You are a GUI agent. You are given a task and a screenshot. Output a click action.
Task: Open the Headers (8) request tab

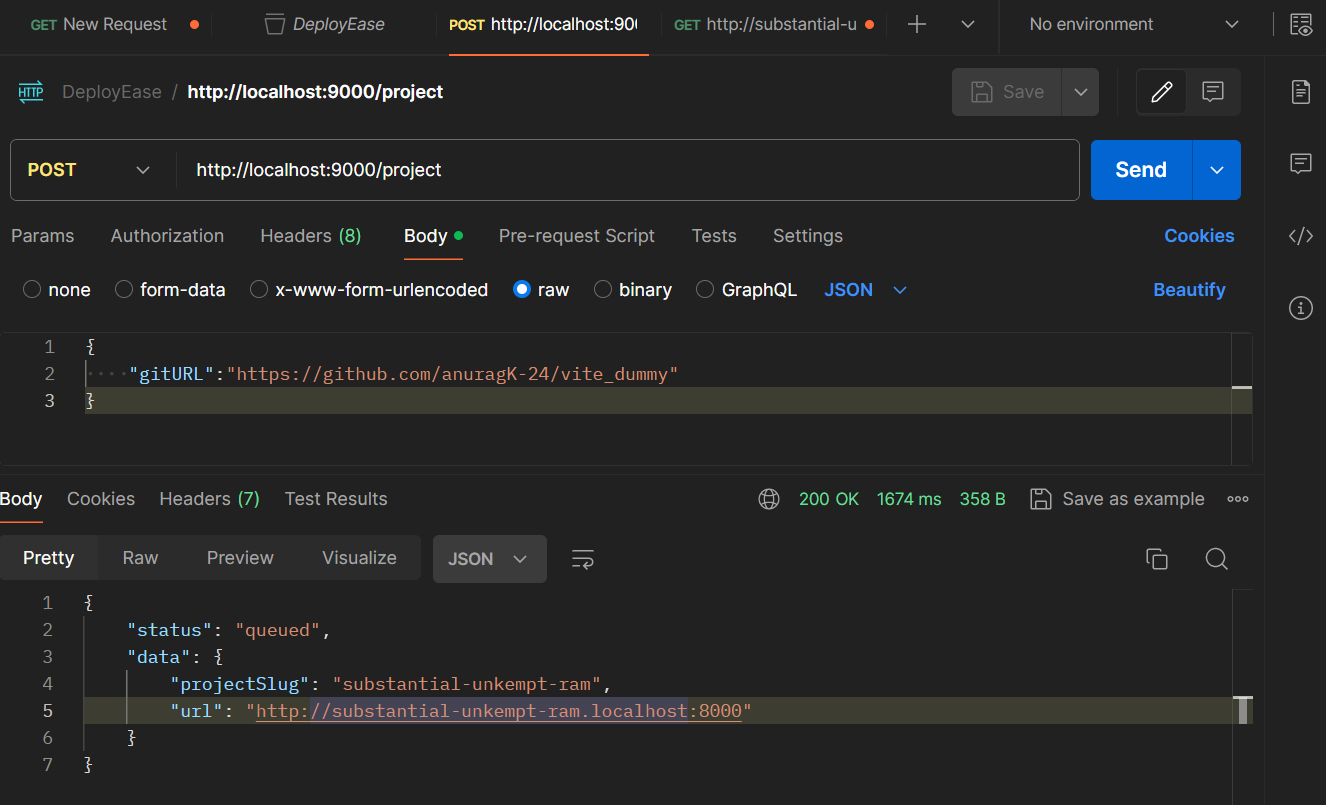pyautogui.click(x=311, y=236)
